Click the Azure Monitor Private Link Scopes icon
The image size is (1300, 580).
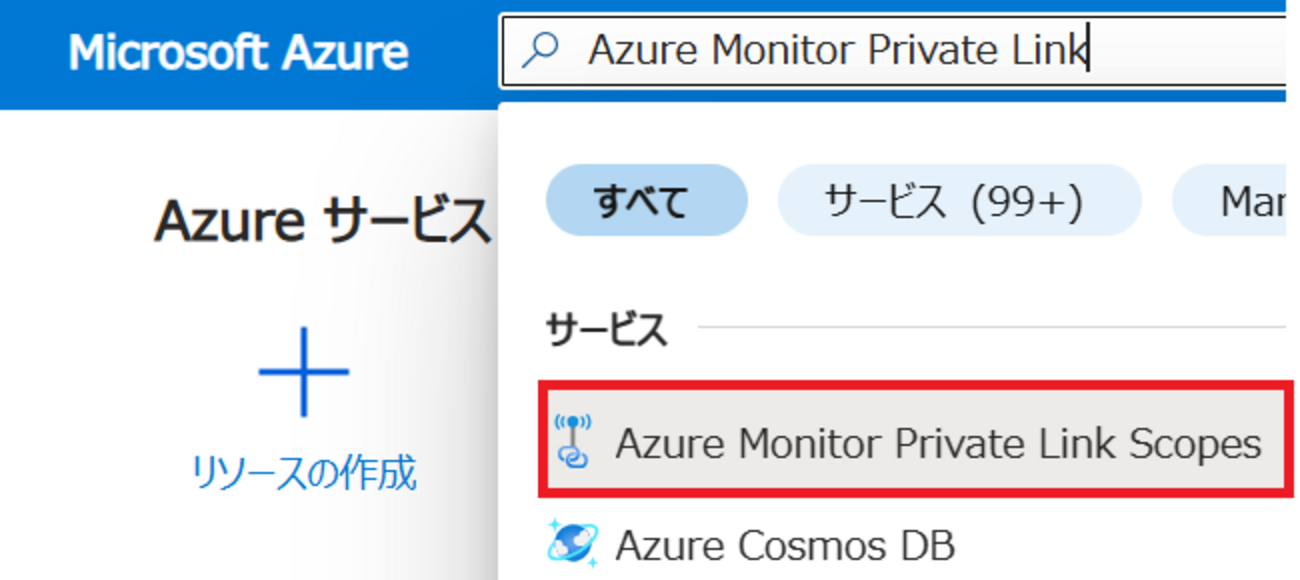coord(573,442)
